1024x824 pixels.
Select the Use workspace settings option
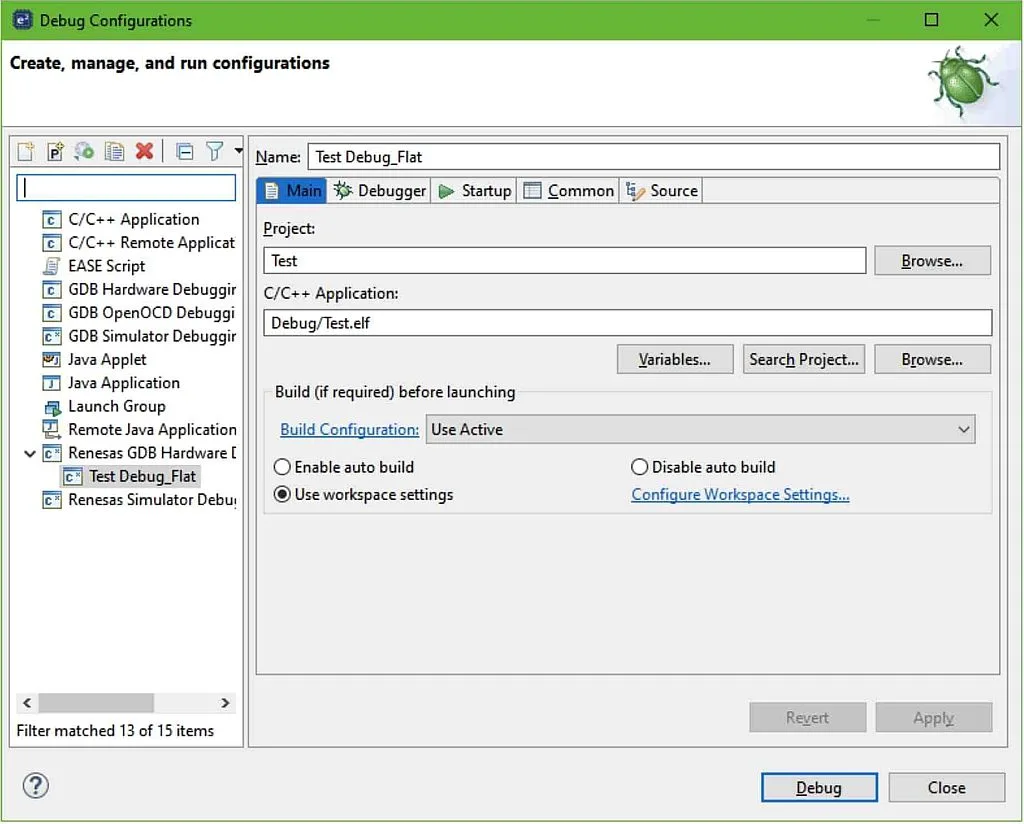coord(282,494)
